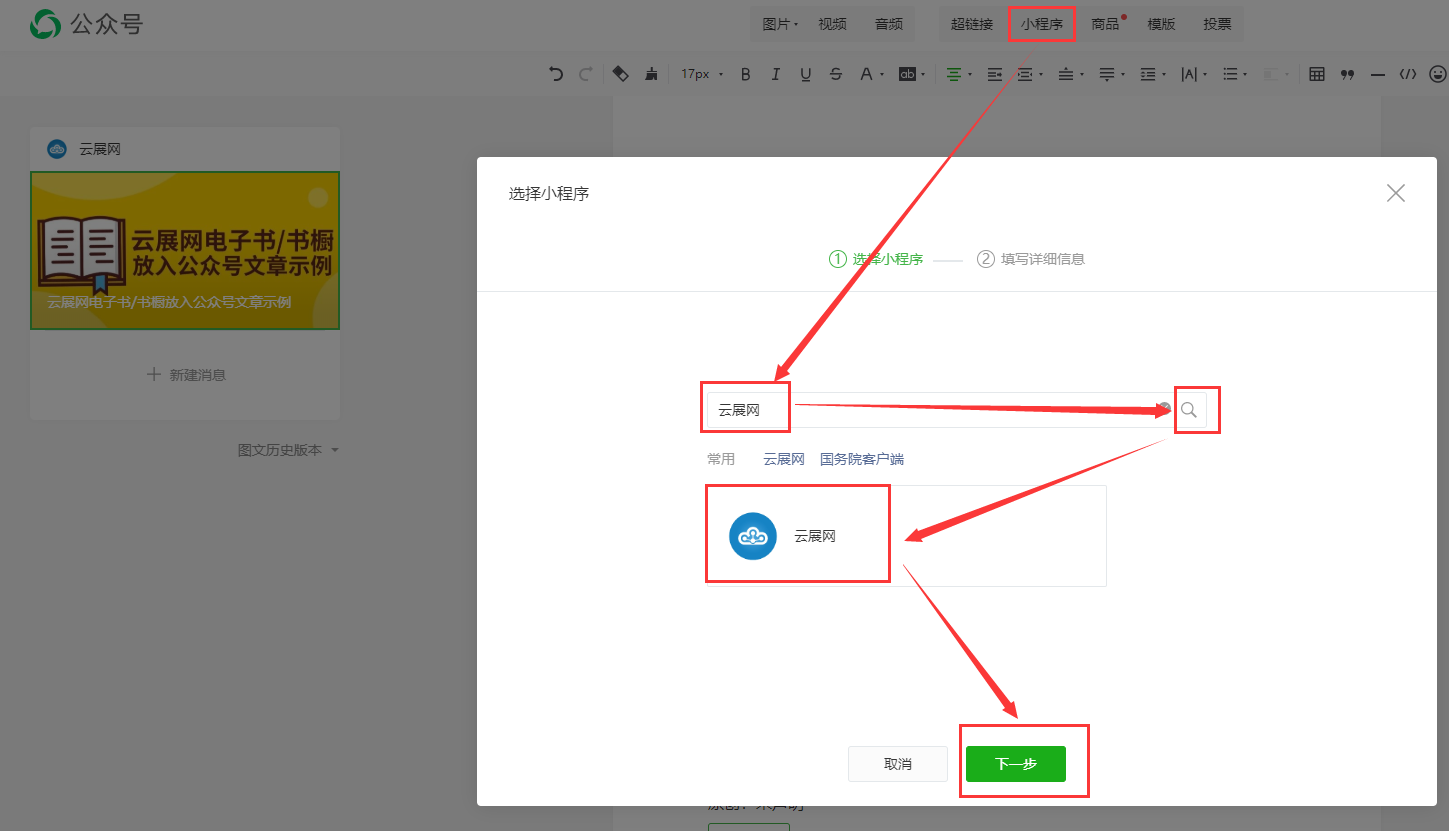
Task: Click 新建消息 to add a message
Action: click(186, 375)
